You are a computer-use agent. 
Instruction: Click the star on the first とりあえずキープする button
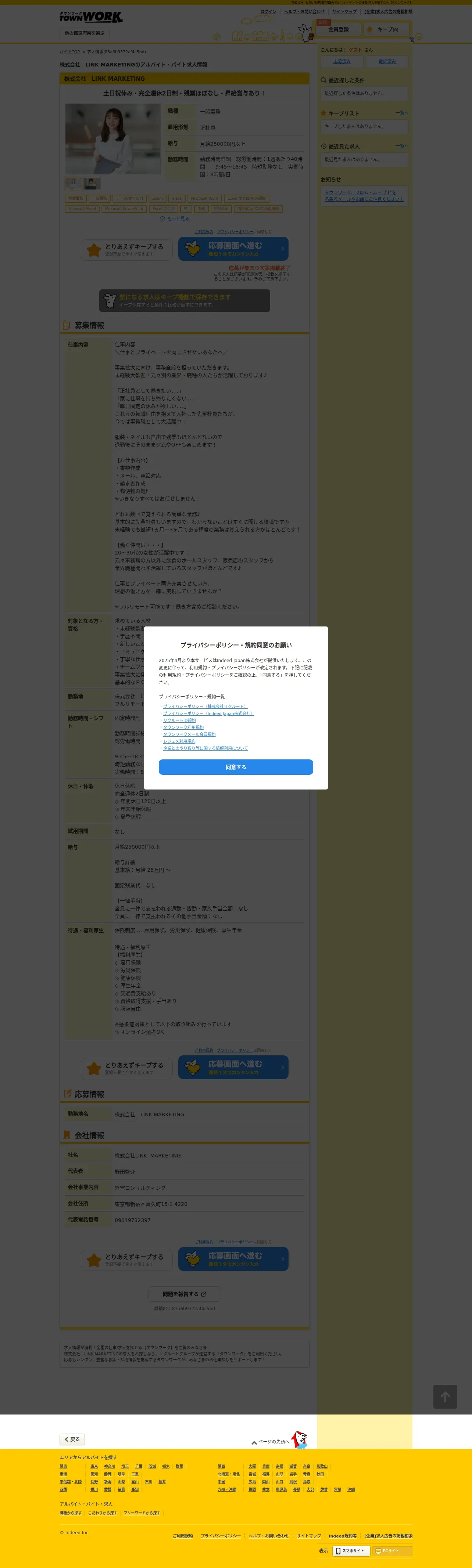94,250
